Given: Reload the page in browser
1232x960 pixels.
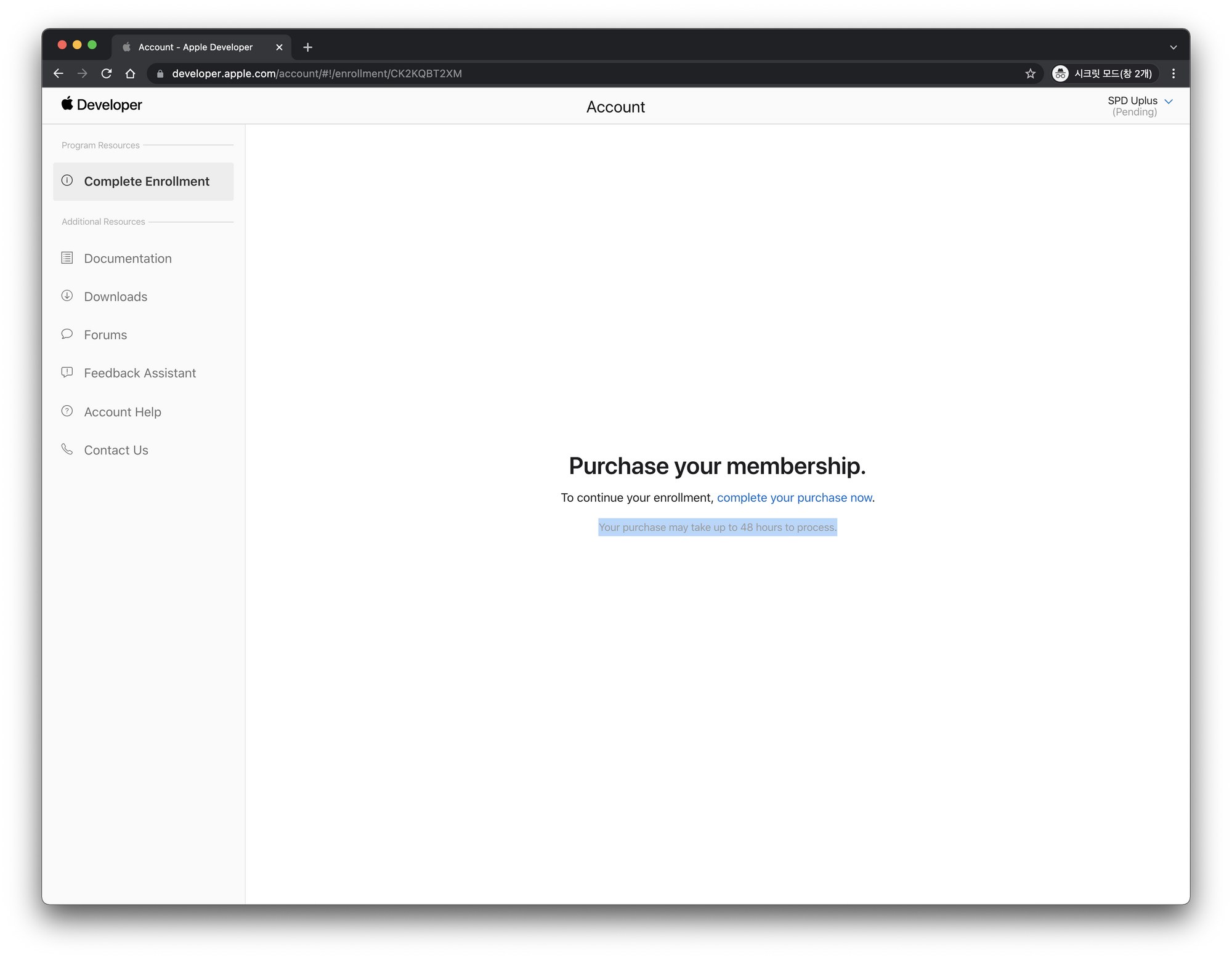Looking at the screenshot, I should (x=107, y=74).
